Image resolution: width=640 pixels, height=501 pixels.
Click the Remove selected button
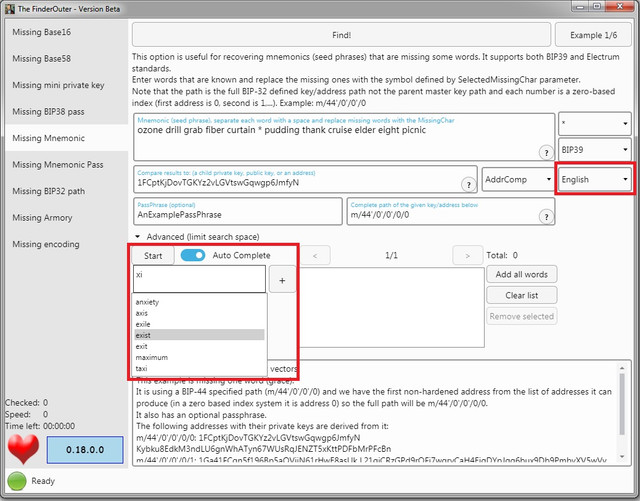point(522,316)
